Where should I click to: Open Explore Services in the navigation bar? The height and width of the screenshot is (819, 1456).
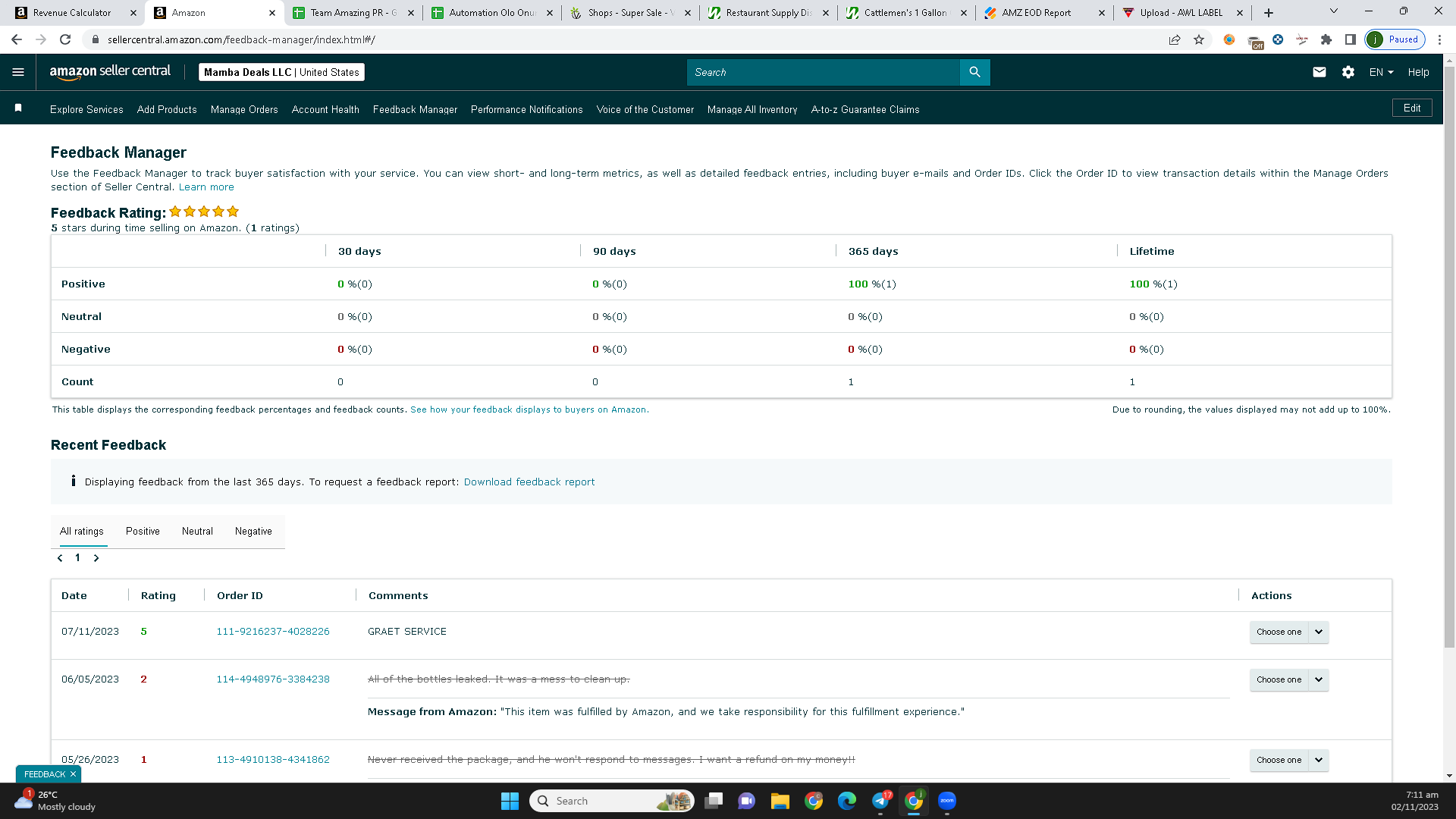86,109
